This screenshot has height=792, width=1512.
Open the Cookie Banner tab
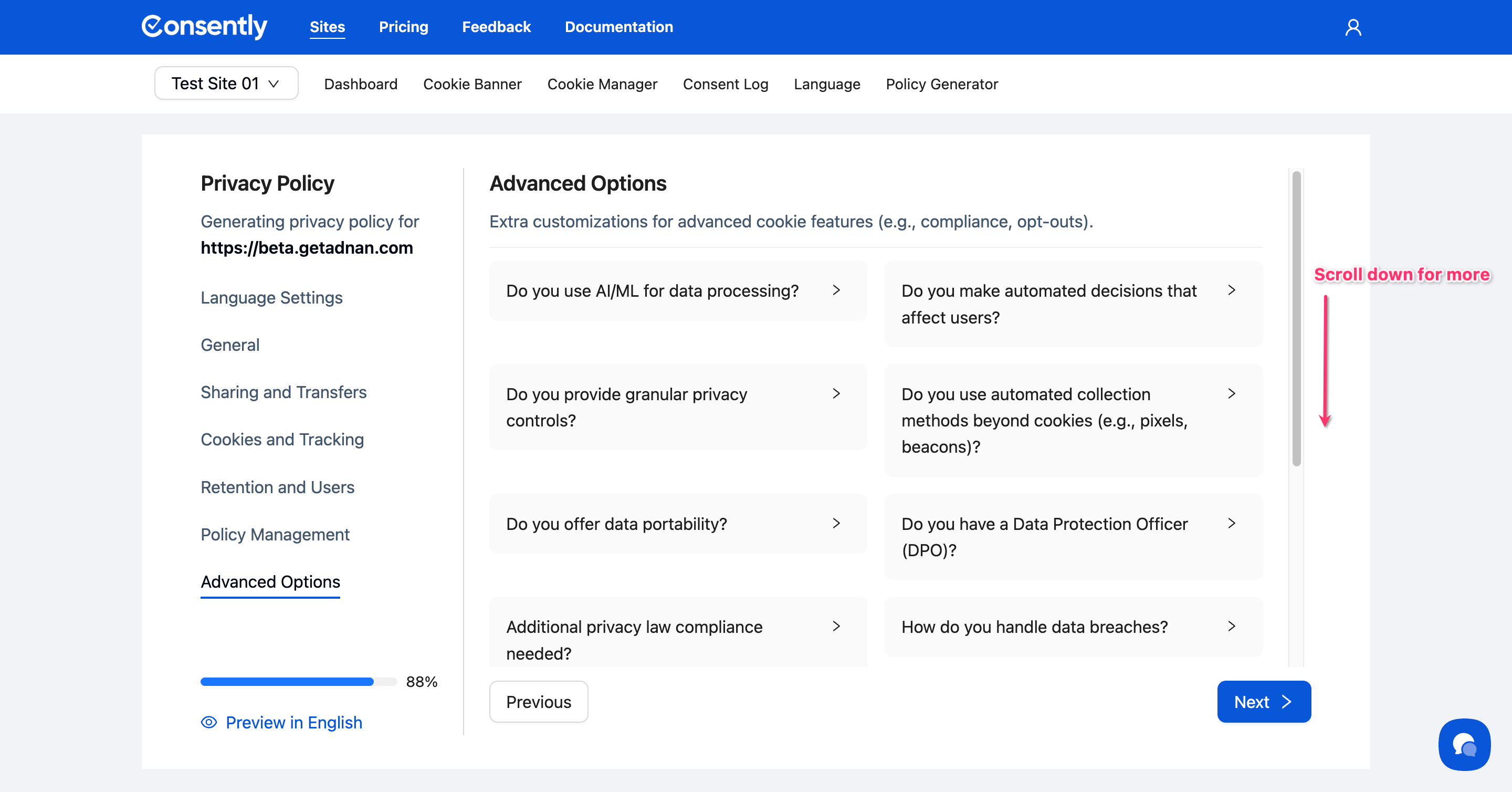[x=472, y=84]
